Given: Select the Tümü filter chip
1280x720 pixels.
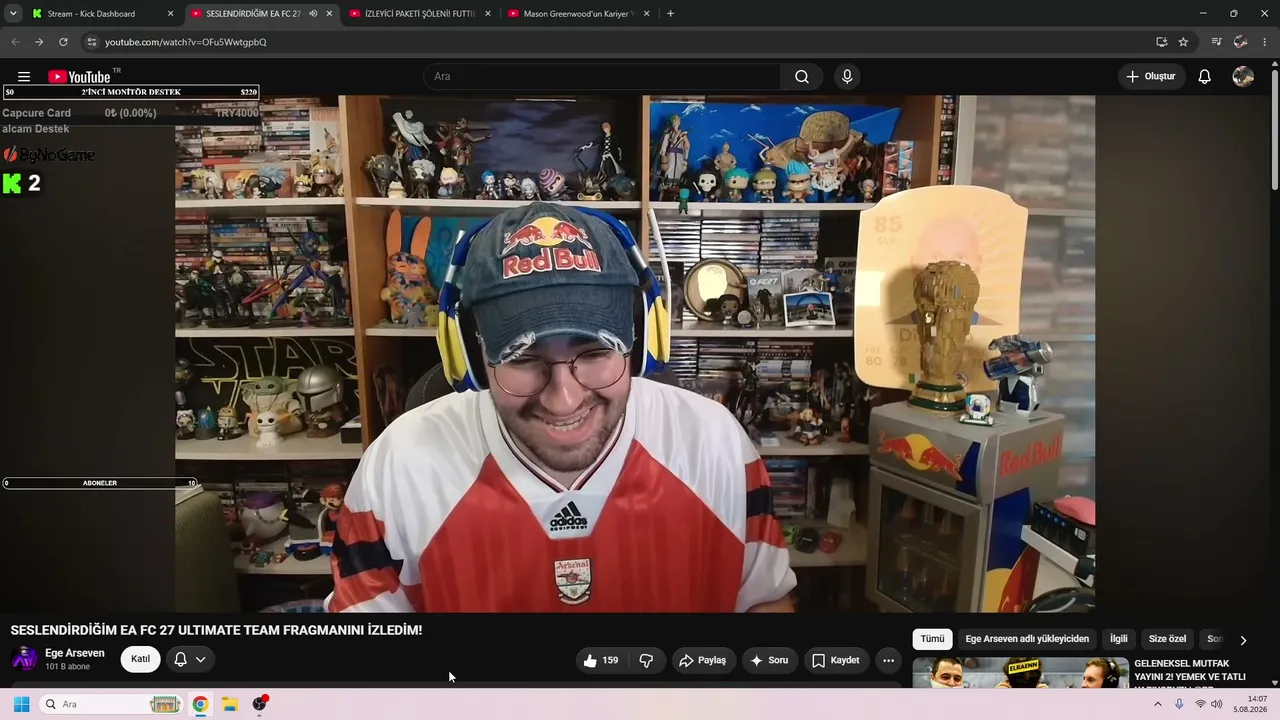Looking at the screenshot, I should tap(932, 639).
